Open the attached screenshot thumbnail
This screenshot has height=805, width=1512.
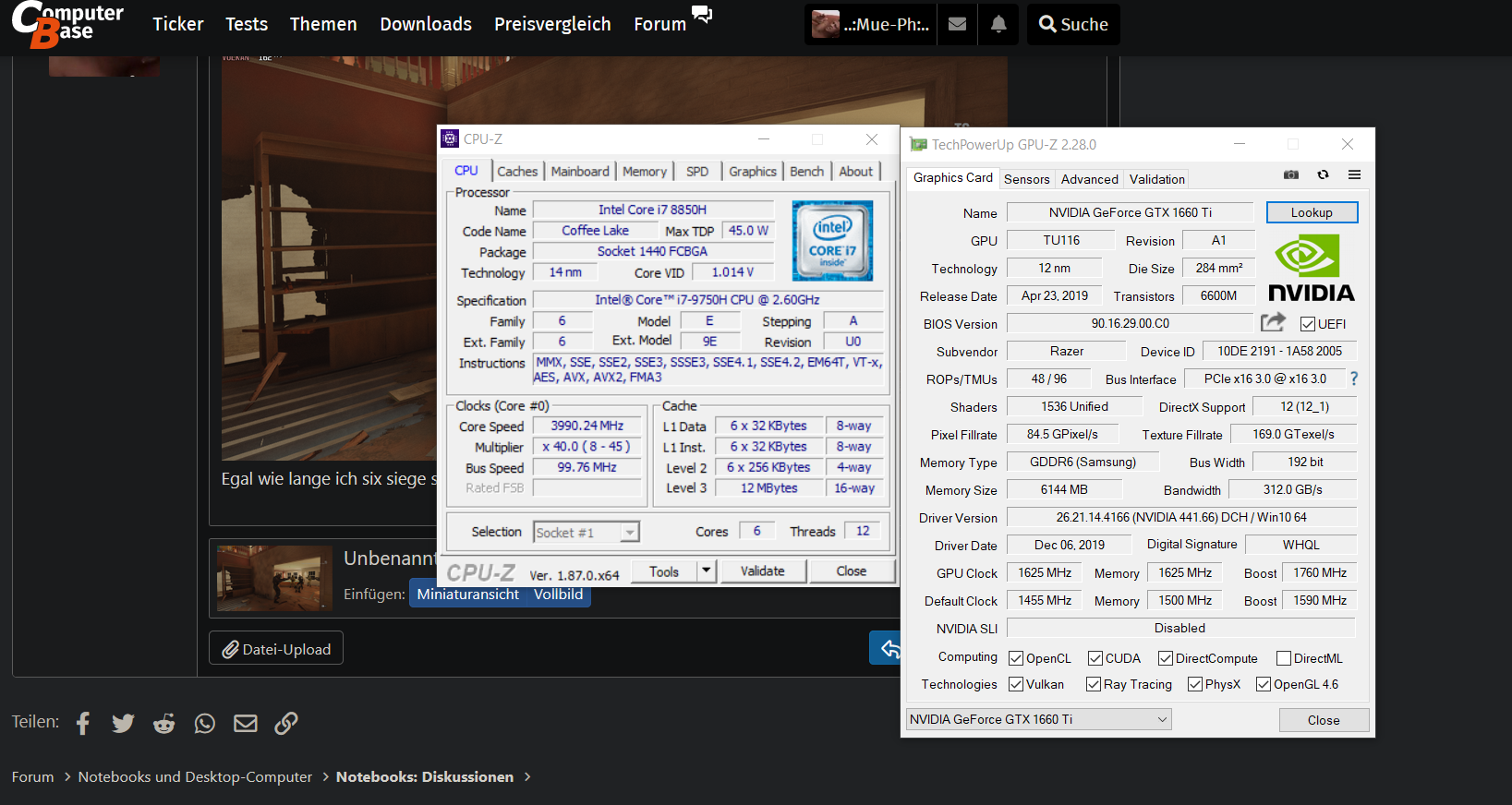pos(274,579)
